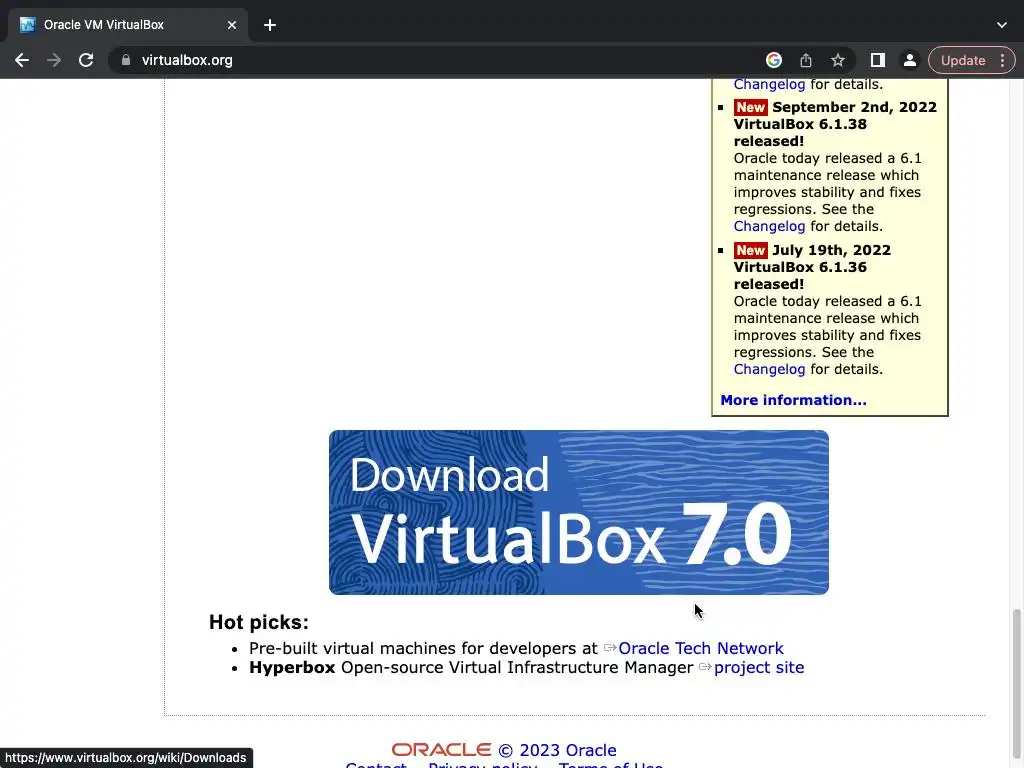The width and height of the screenshot is (1024, 768).
Task: Open Changelog link for VirtualBox 6.1.36
Action: click(769, 369)
